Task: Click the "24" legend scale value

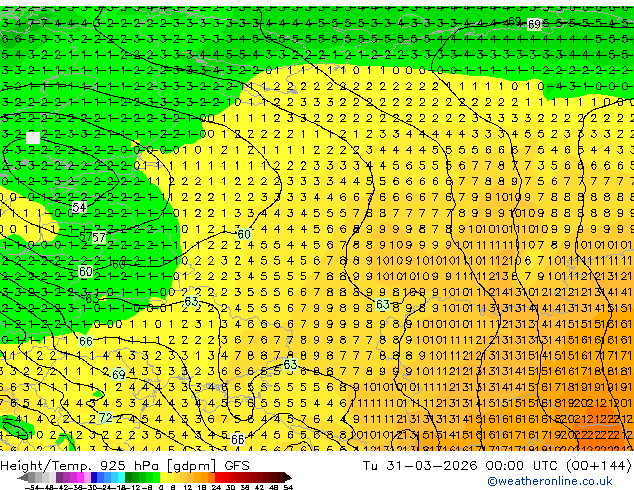Action: [216, 488]
